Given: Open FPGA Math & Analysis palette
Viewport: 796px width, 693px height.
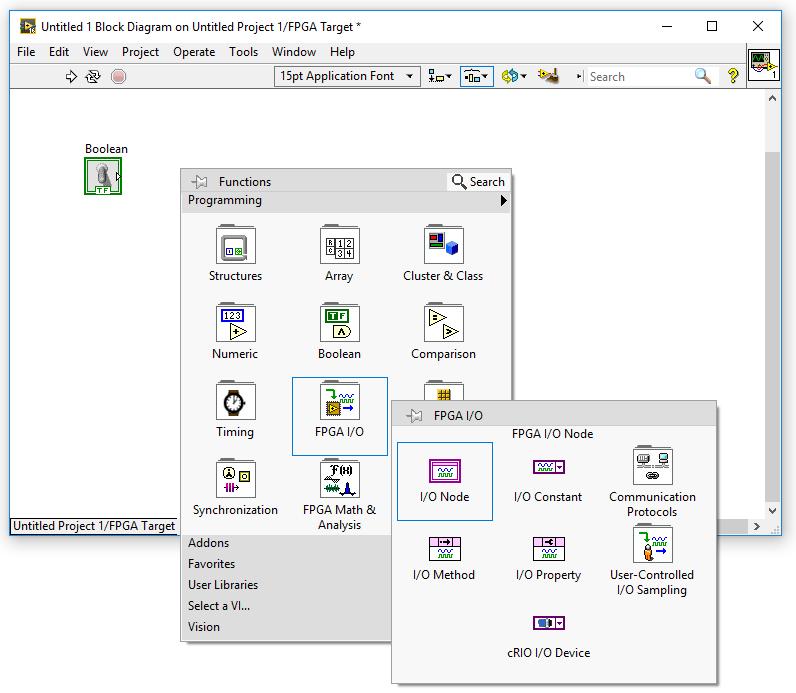Looking at the screenshot, I should 340,479.
